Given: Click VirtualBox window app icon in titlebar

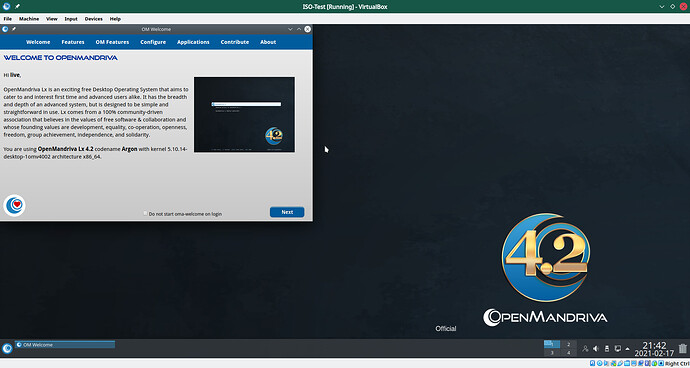Looking at the screenshot, I should [x=6, y=7].
